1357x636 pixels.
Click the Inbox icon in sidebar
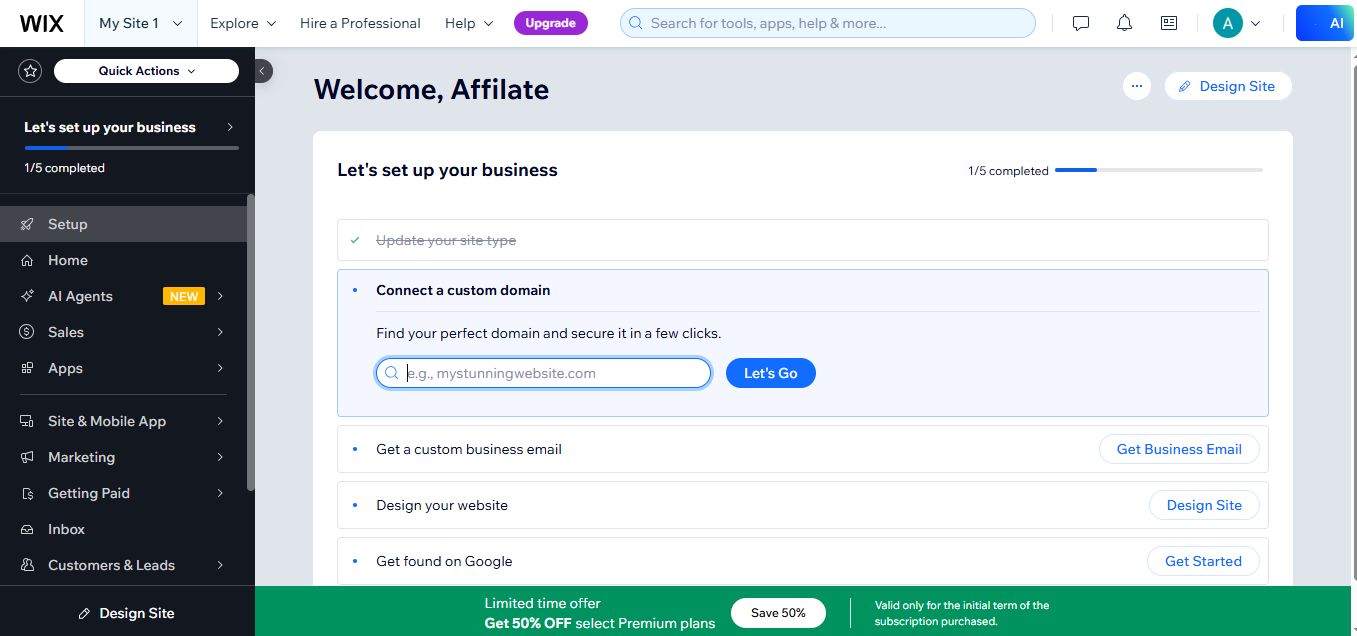coord(28,529)
